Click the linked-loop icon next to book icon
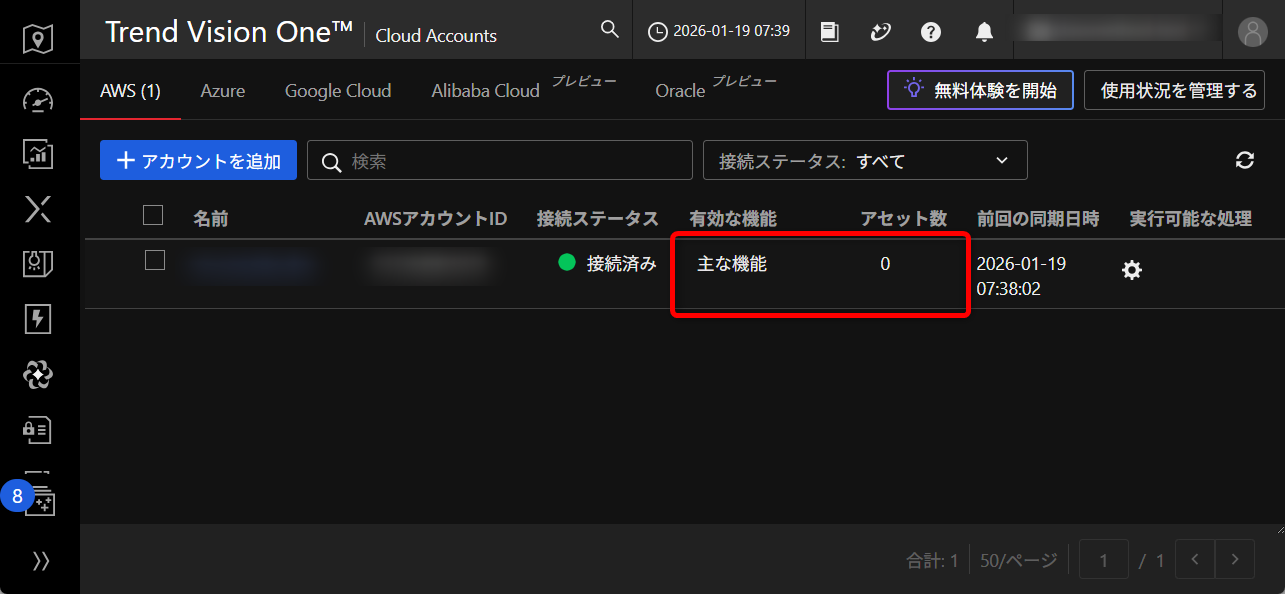1285x594 pixels. click(x=880, y=31)
